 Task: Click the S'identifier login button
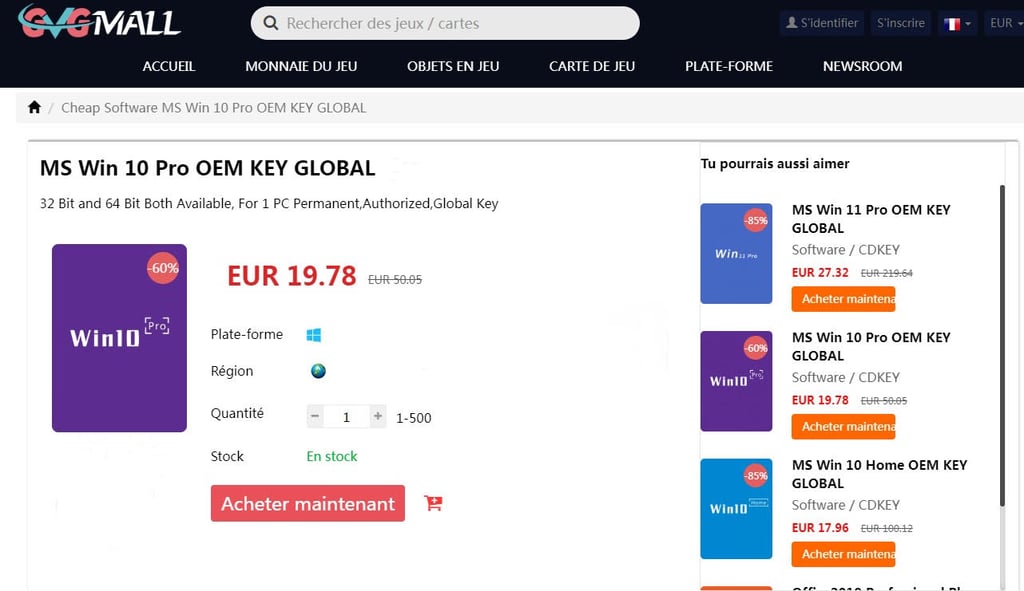(x=822, y=24)
